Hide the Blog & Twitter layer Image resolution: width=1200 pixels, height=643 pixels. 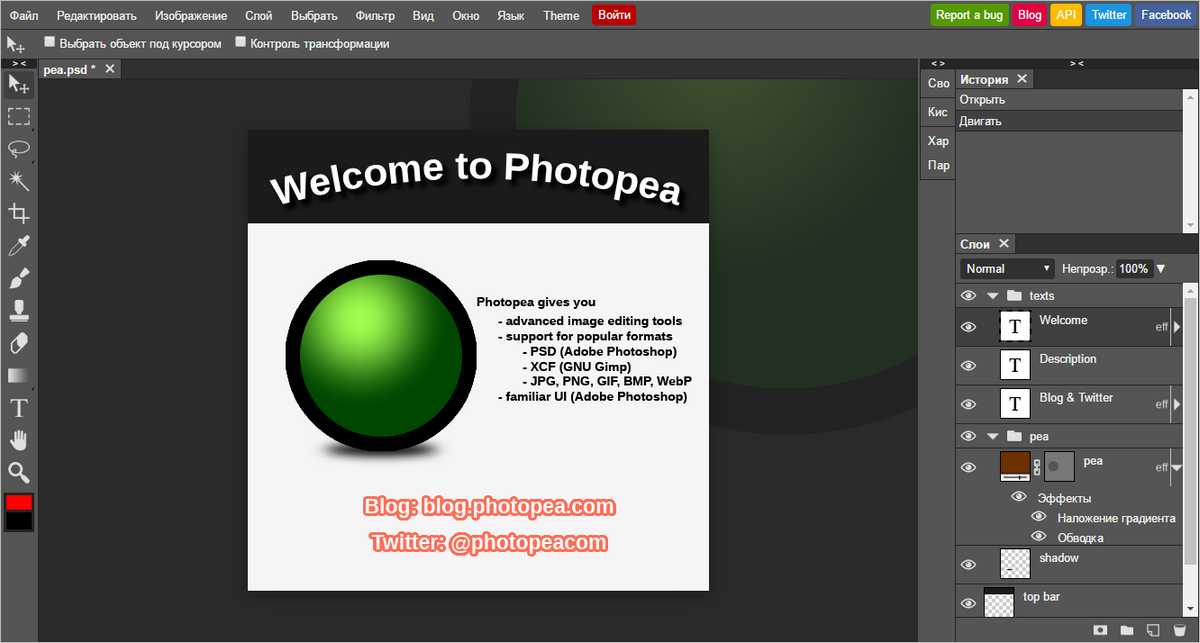pyautogui.click(x=968, y=404)
